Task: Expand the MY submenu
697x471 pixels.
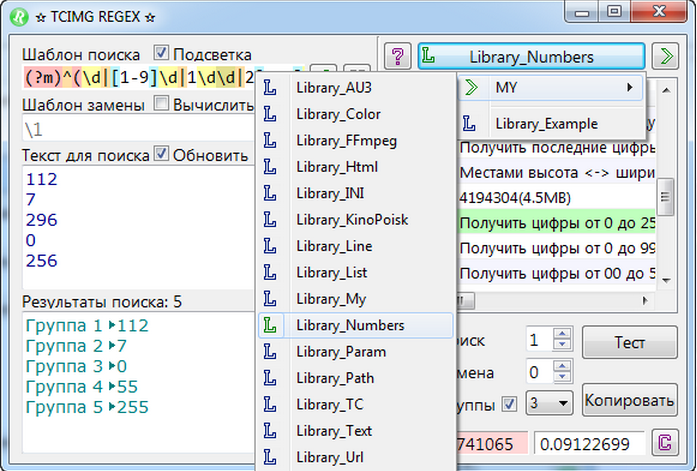Action: (551, 88)
